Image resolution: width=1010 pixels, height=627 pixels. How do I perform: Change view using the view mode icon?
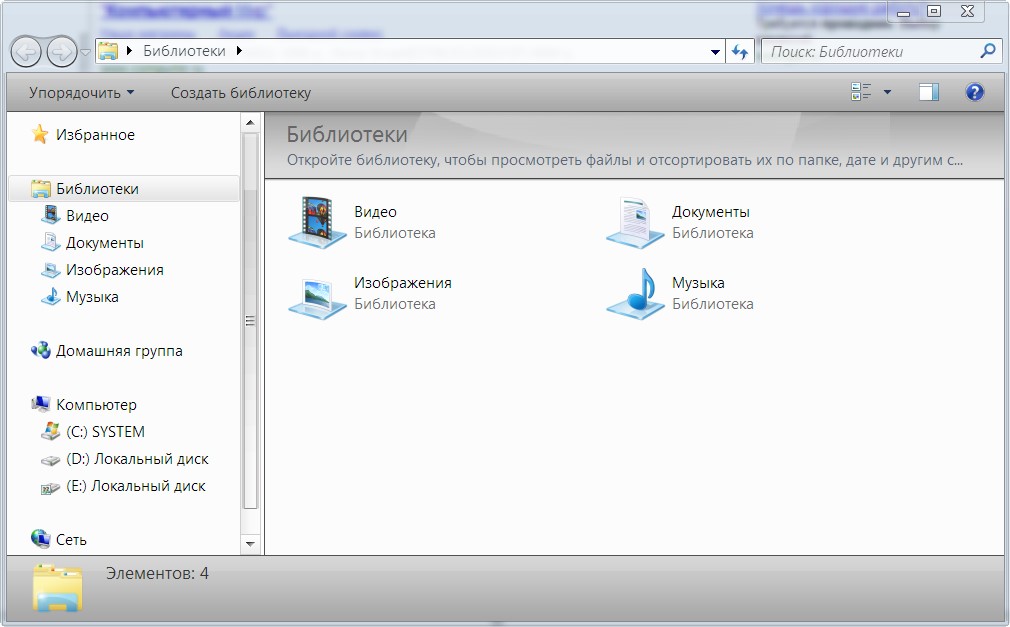coord(861,93)
